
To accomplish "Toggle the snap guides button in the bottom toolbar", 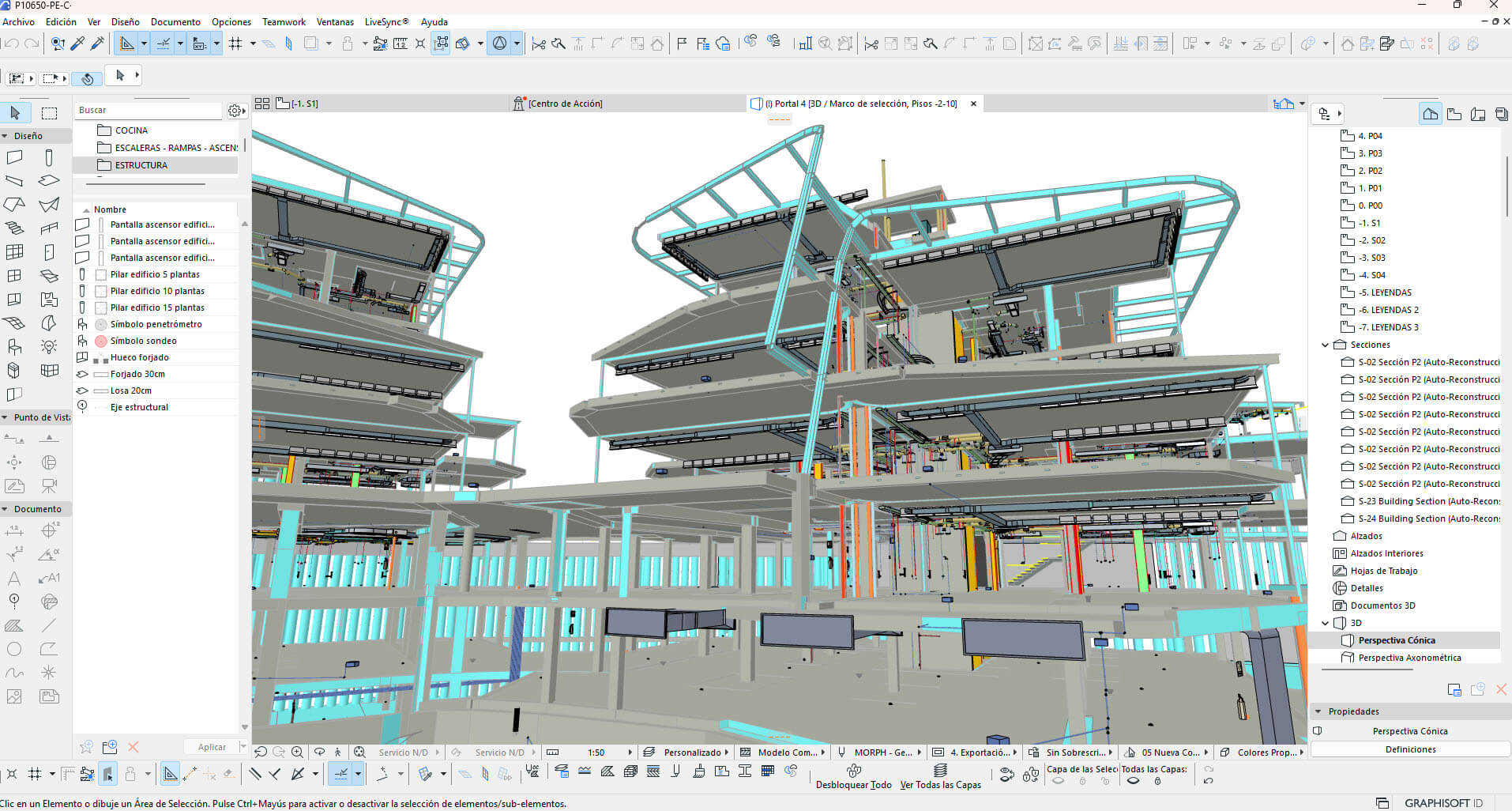I will pos(341,774).
